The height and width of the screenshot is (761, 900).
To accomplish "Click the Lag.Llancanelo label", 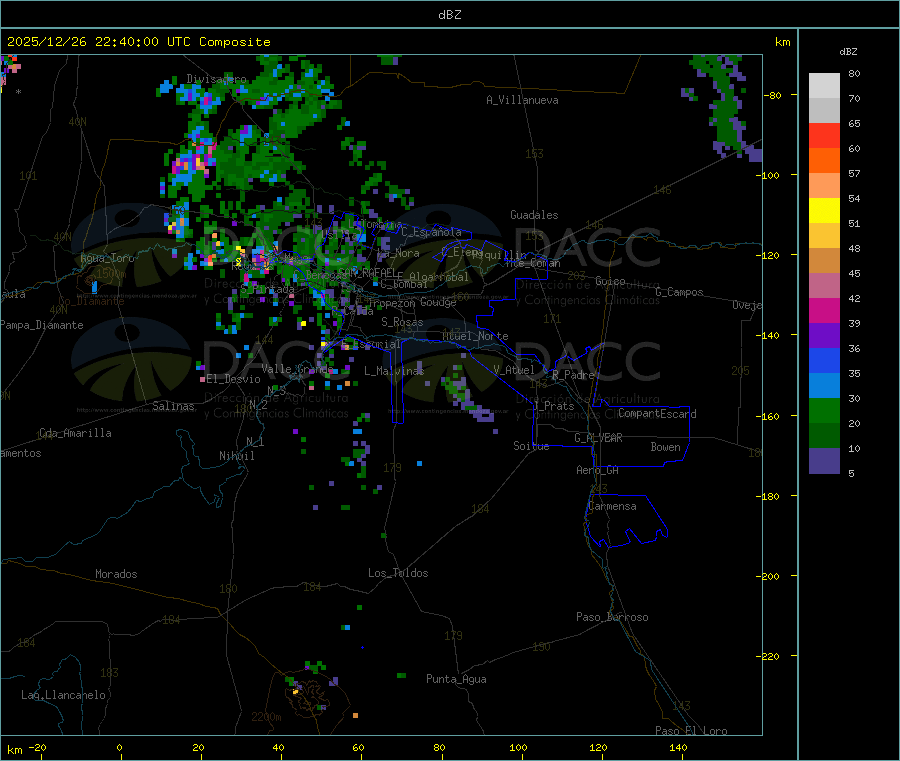I will 64,695.
